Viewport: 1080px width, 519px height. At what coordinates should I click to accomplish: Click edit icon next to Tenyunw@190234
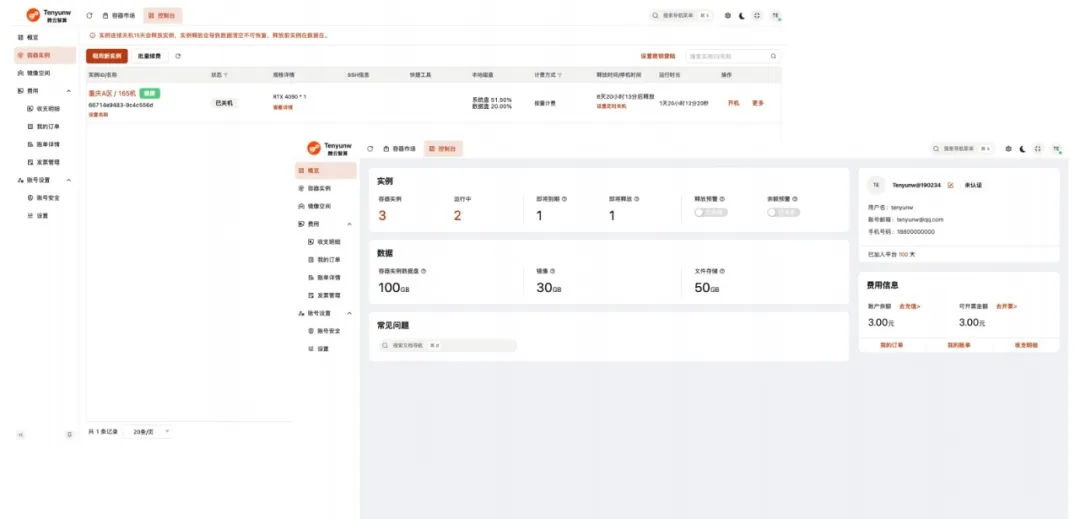coord(950,185)
